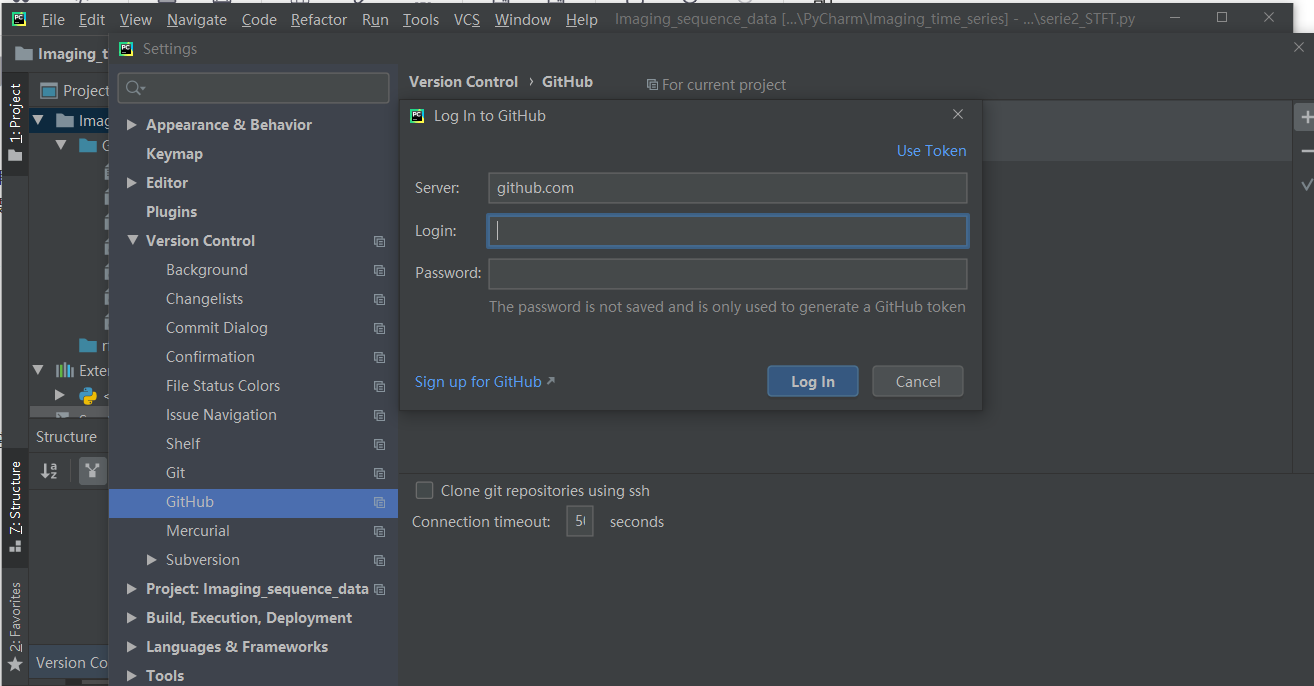This screenshot has height=686, width=1314.
Task: Open the VCS menu
Action: pyautogui.click(x=467, y=19)
